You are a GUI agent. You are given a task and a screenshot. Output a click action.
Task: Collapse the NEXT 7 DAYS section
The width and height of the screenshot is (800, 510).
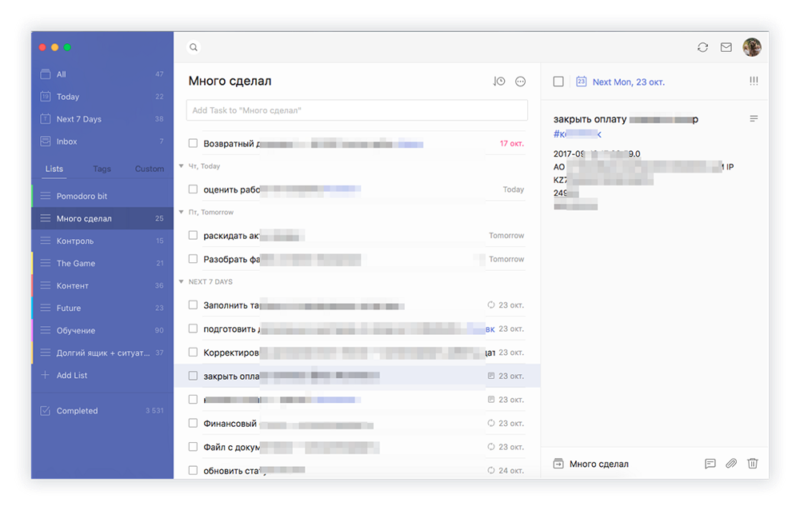[181, 282]
